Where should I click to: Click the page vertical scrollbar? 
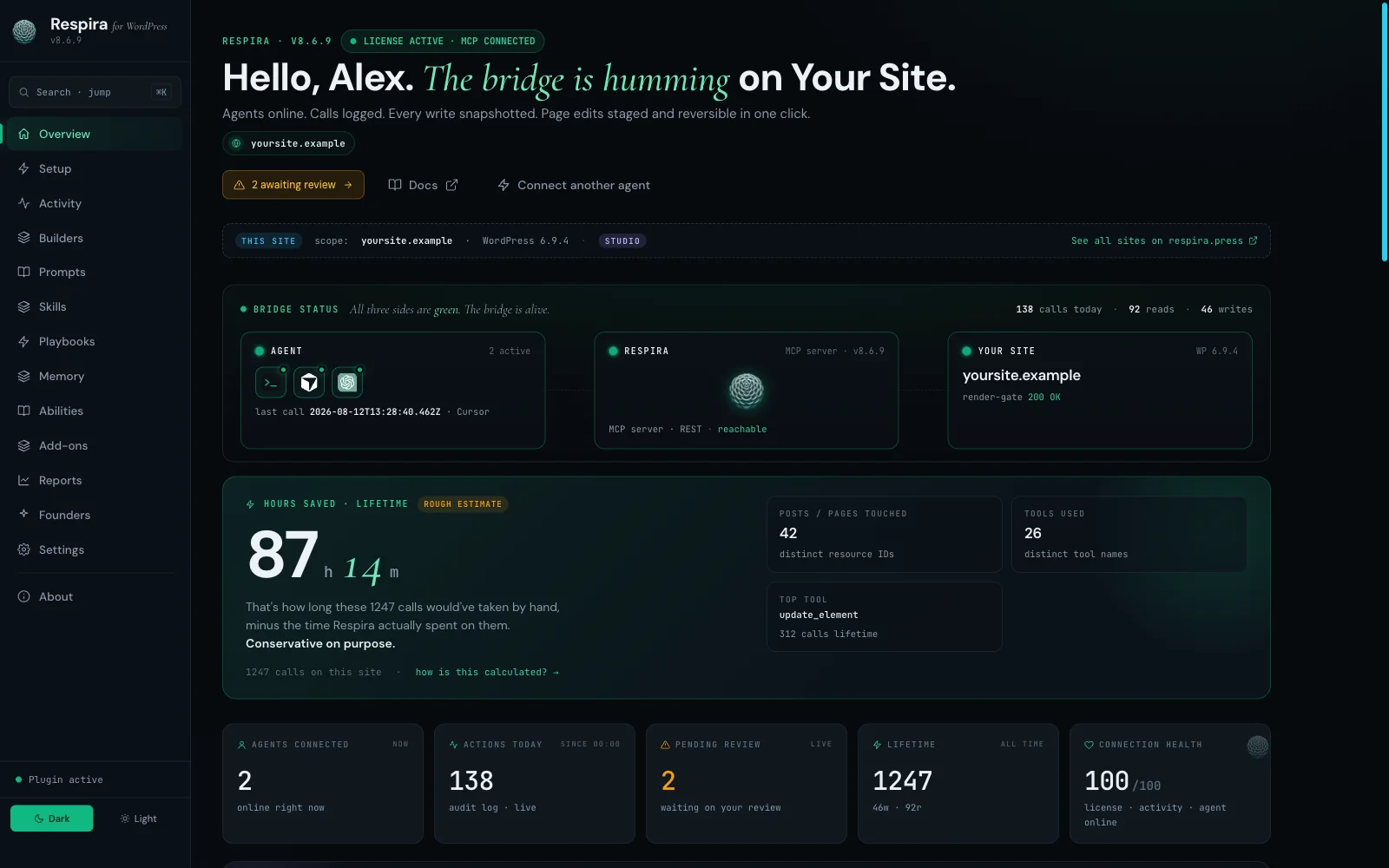pyautogui.click(x=1385, y=130)
